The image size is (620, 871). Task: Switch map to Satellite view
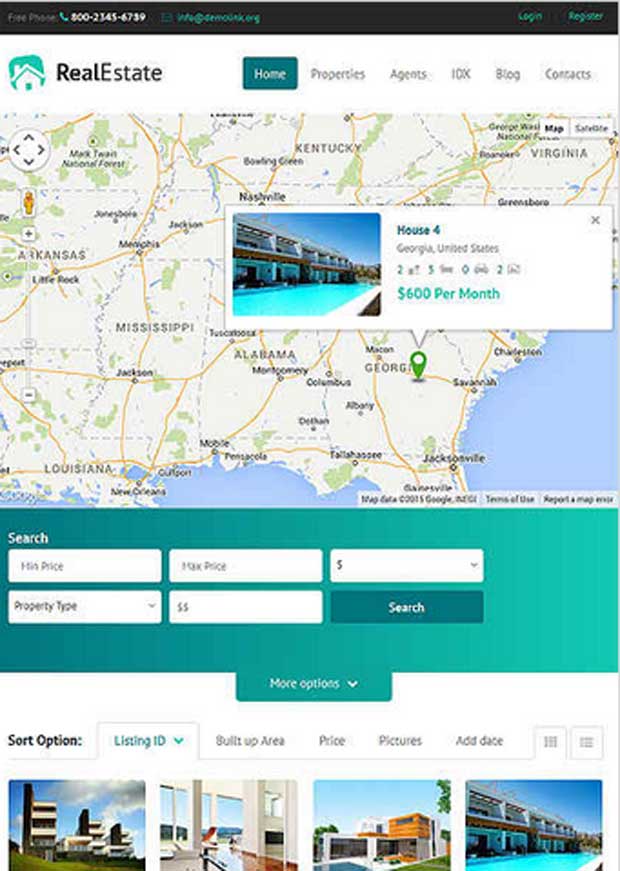[591, 128]
